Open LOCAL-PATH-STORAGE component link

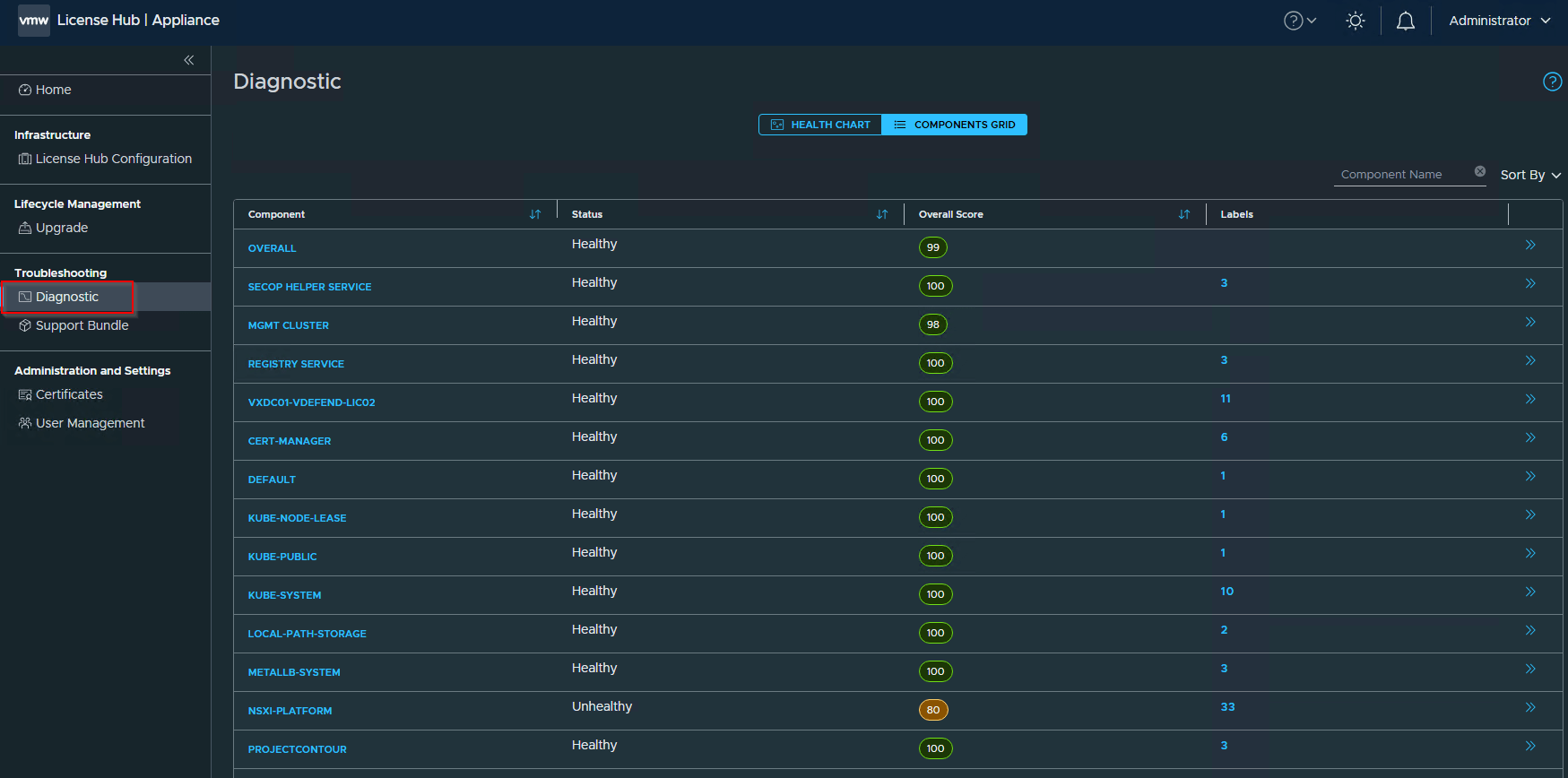[x=307, y=634]
